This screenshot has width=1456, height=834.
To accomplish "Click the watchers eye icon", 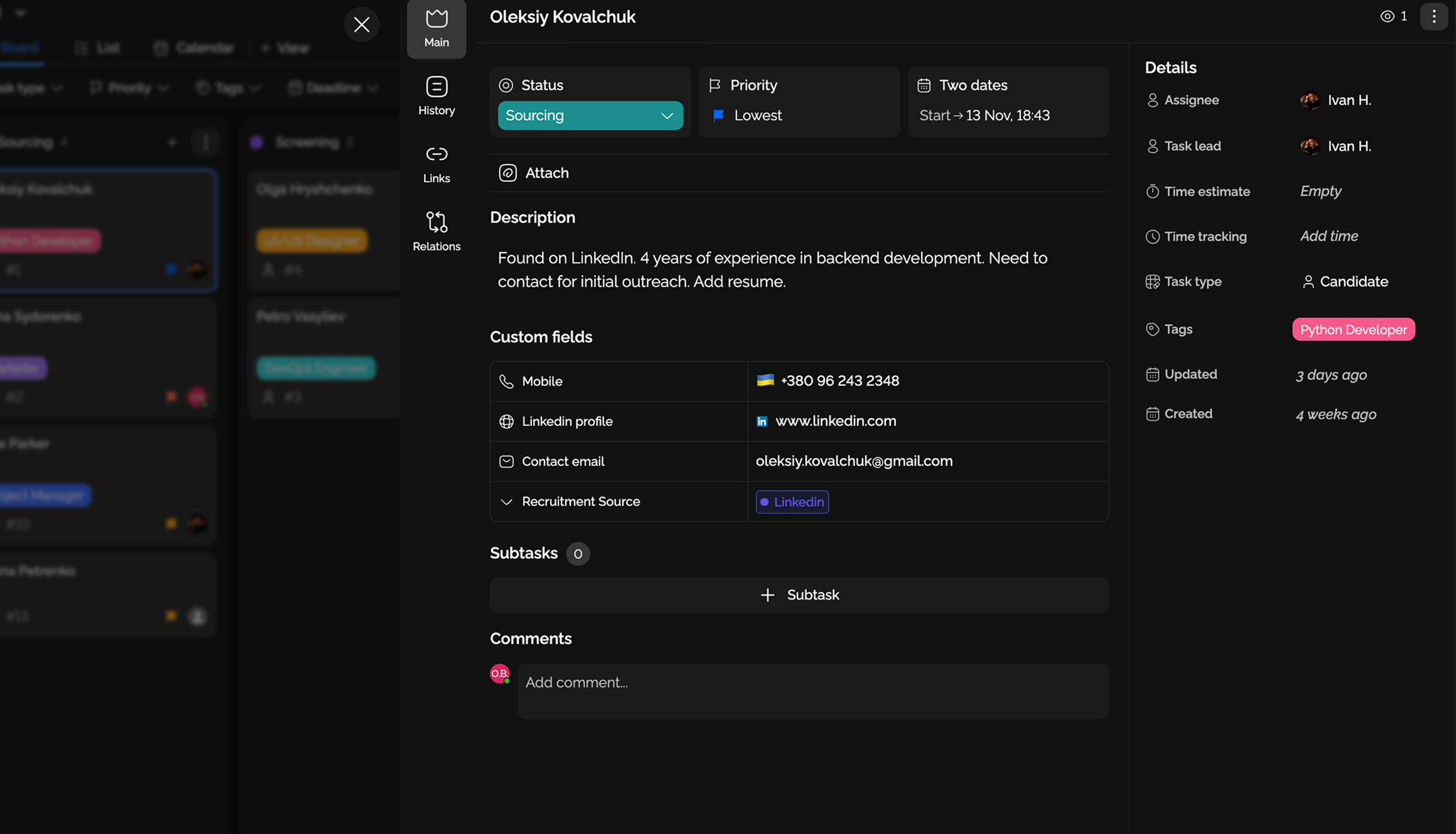I will [x=1387, y=16].
